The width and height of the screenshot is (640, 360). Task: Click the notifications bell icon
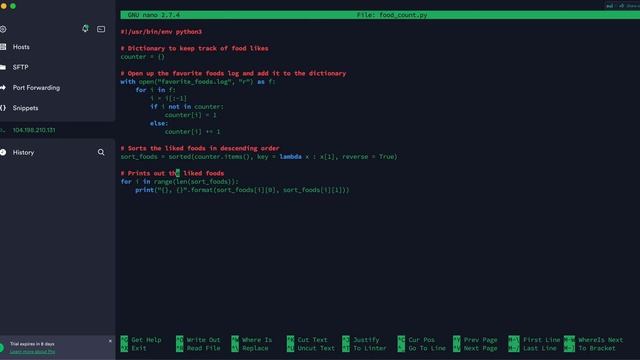click(x=85, y=29)
